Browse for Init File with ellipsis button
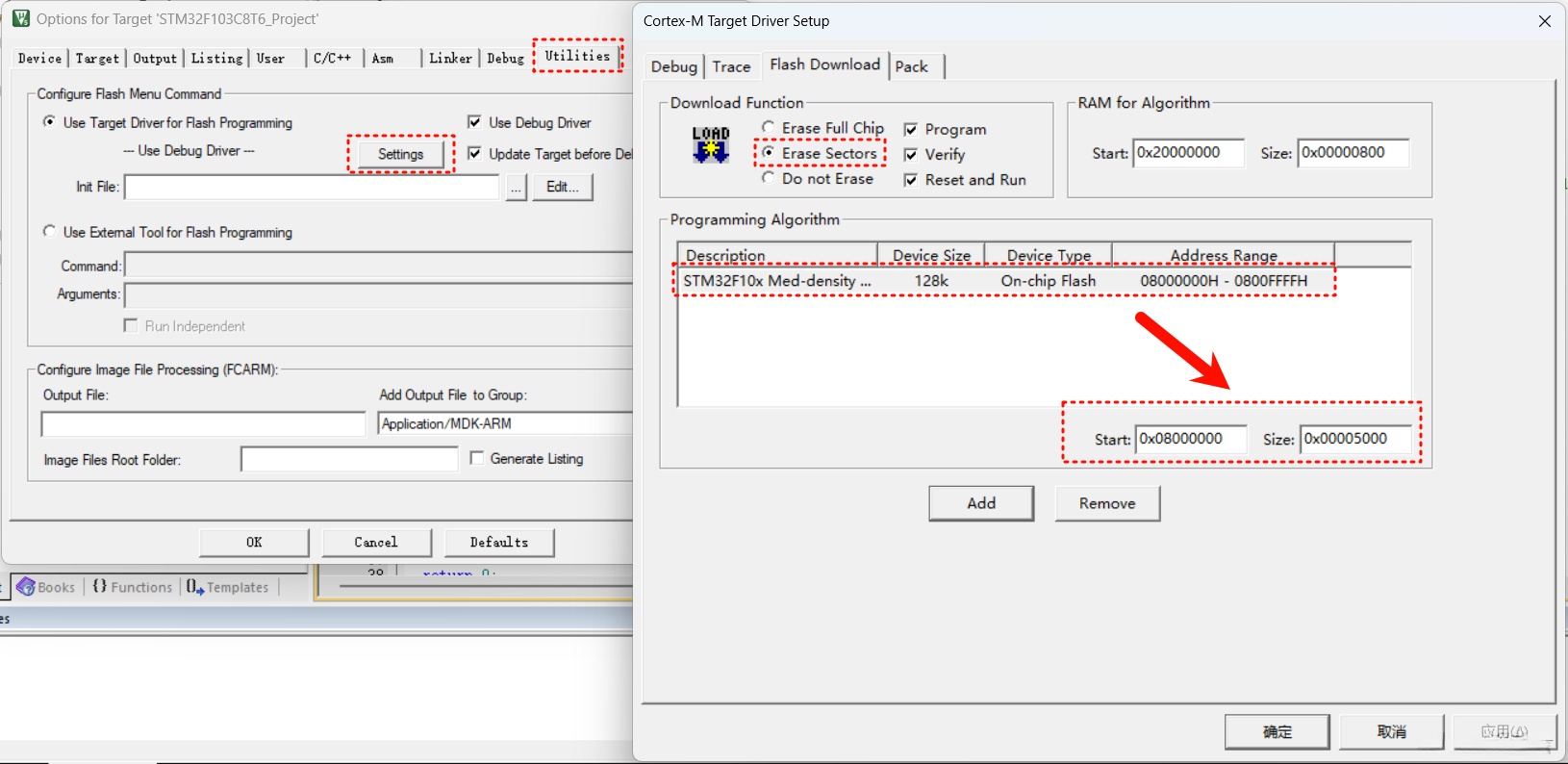The width and height of the screenshot is (1568, 764). pyautogui.click(x=517, y=187)
